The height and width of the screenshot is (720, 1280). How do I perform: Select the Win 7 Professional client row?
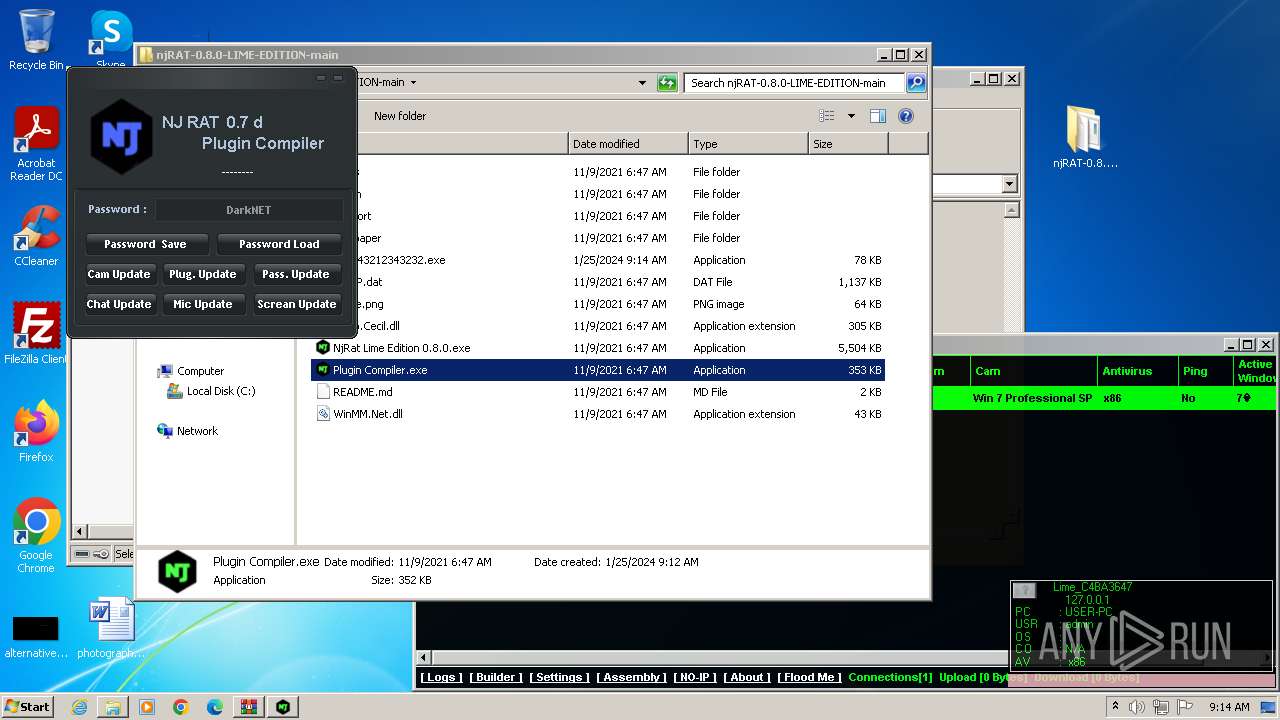click(1105, 398)
